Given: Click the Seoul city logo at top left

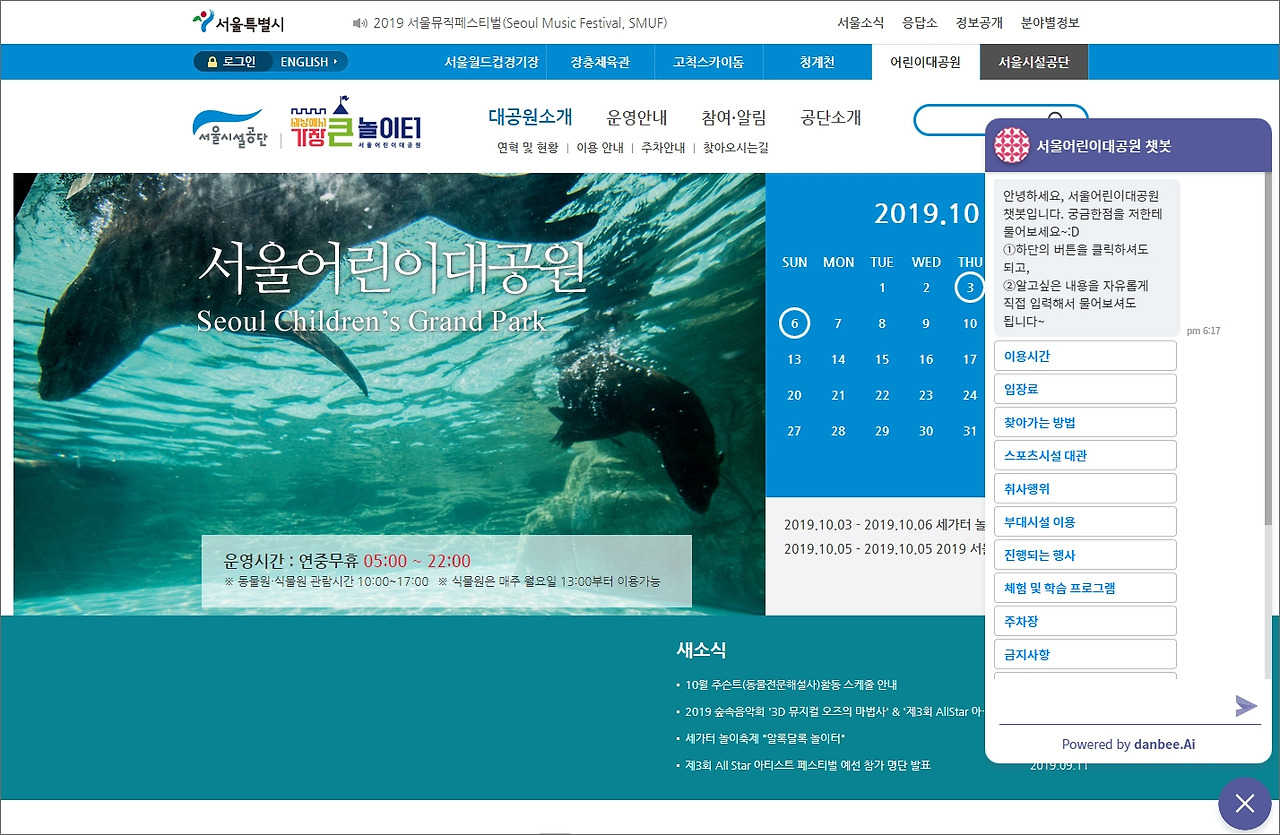Looking at the screenshot, I should coord(238,22).
